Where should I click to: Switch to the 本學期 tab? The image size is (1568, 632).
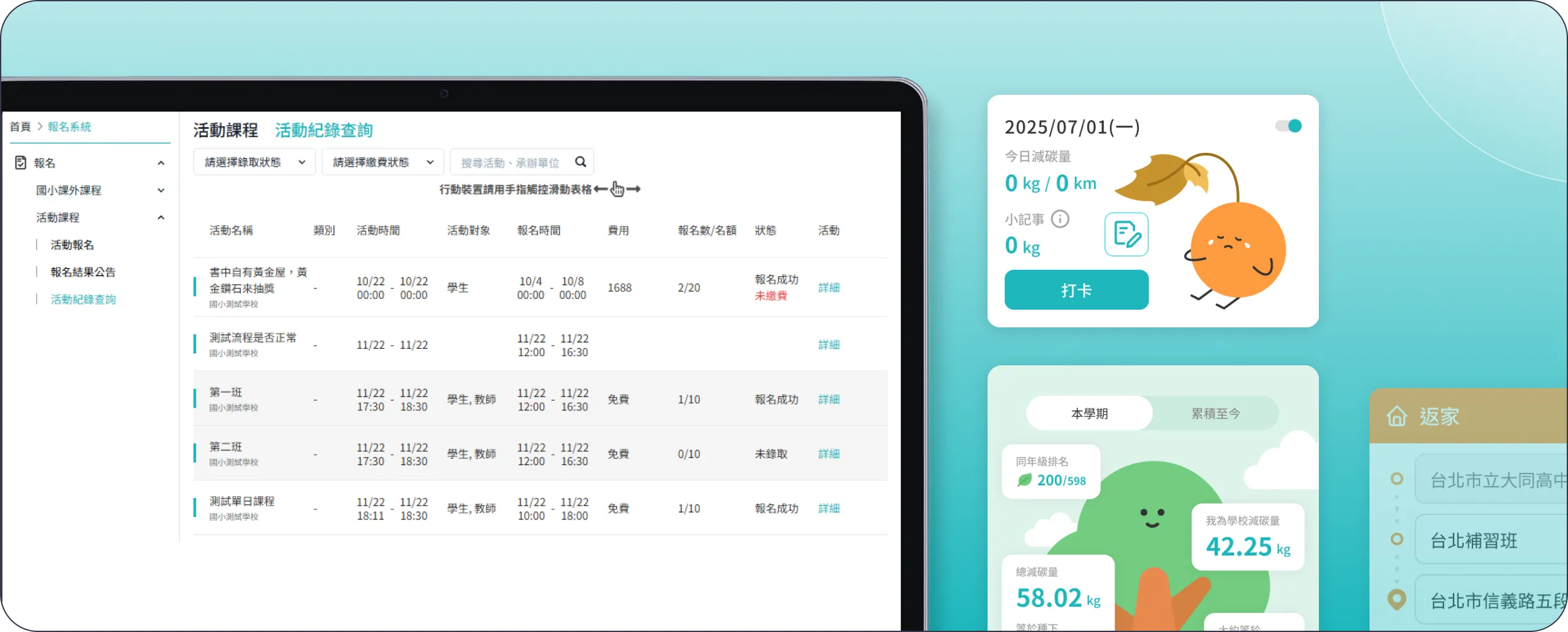[x=1089, y=413]
